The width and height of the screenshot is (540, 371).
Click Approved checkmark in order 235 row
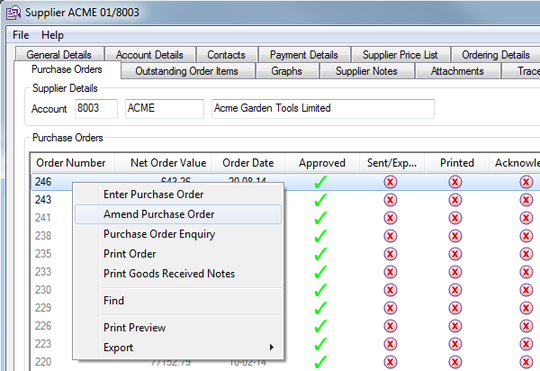321,254
